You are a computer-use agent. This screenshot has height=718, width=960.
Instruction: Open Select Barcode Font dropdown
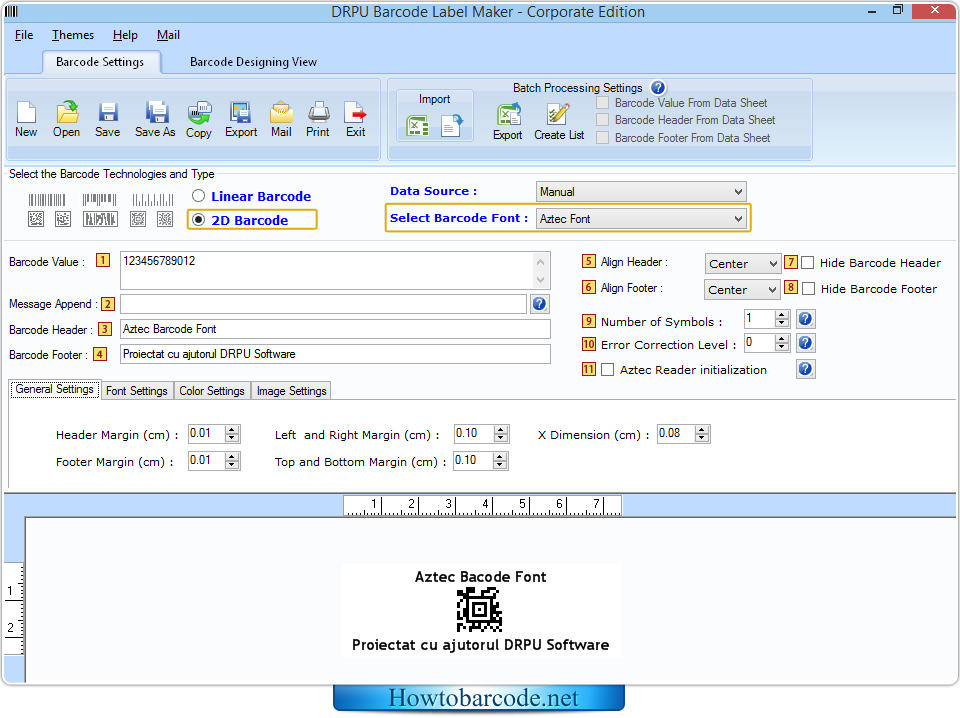tap(641, 219)
